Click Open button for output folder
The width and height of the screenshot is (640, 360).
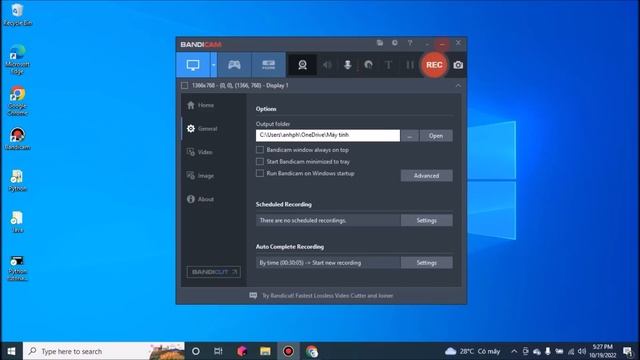(436, 136)
